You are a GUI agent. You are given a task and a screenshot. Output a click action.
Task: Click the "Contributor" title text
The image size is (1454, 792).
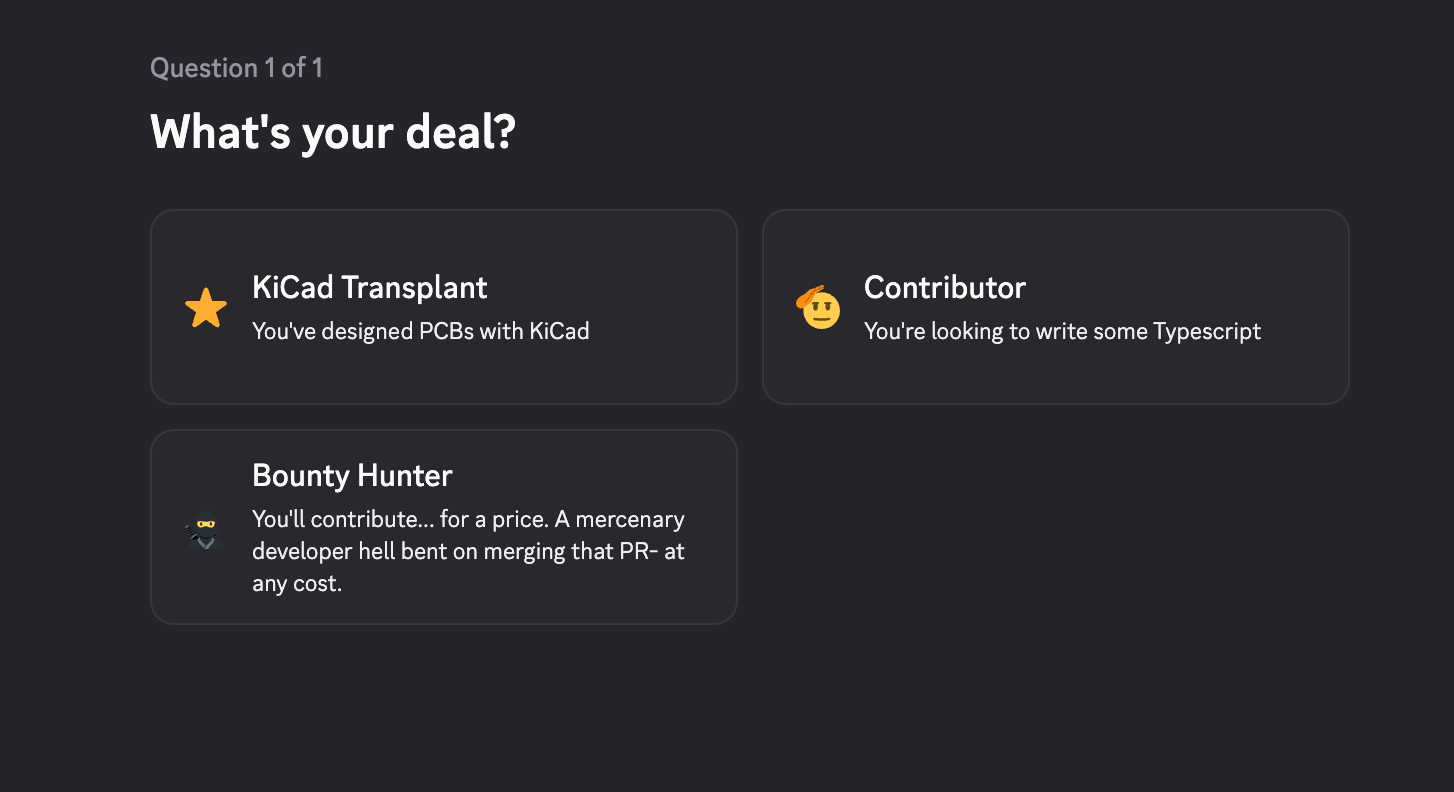click(x=944, y=288)
